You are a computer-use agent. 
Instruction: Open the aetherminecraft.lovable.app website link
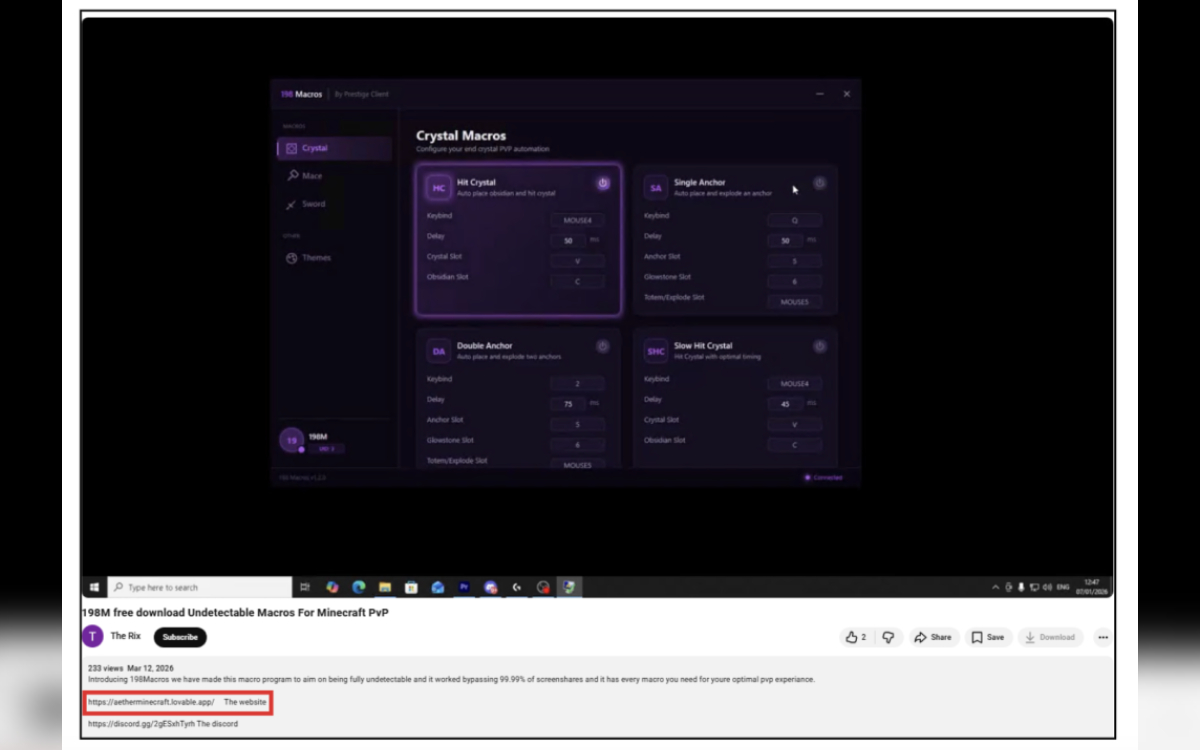[151, 702]
